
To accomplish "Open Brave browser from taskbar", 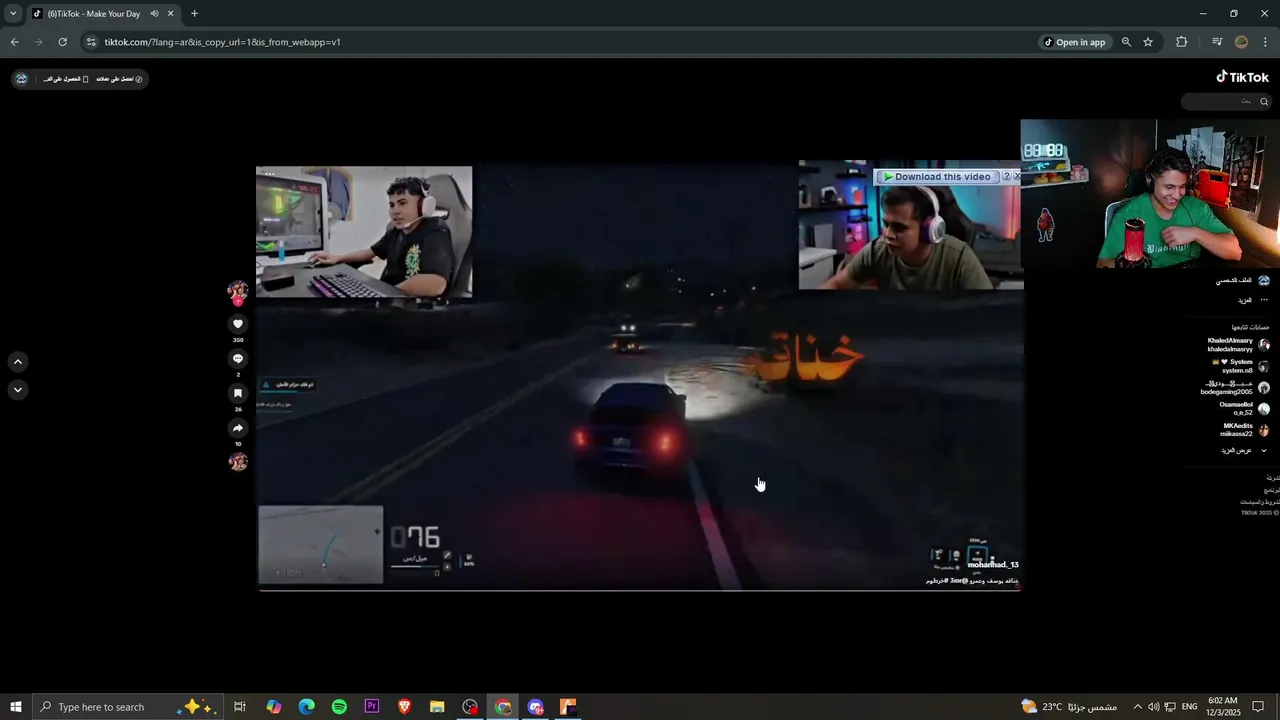I will [x=404, y=707].
